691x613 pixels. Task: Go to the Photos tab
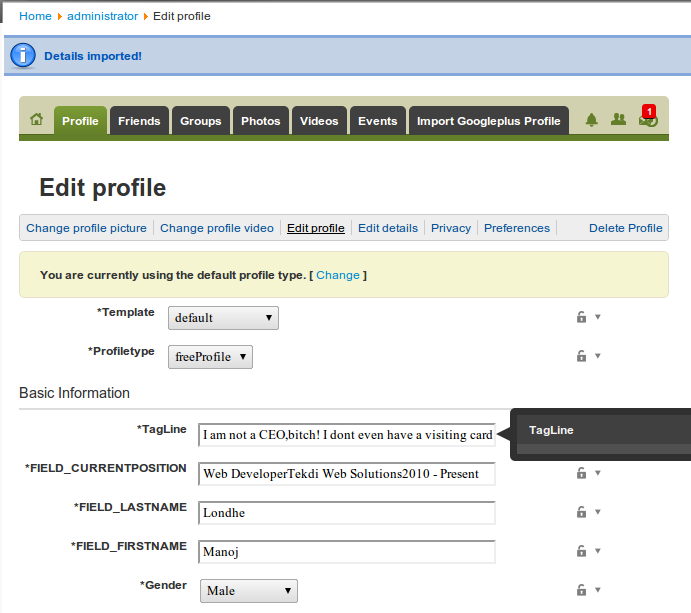point(260,121)
